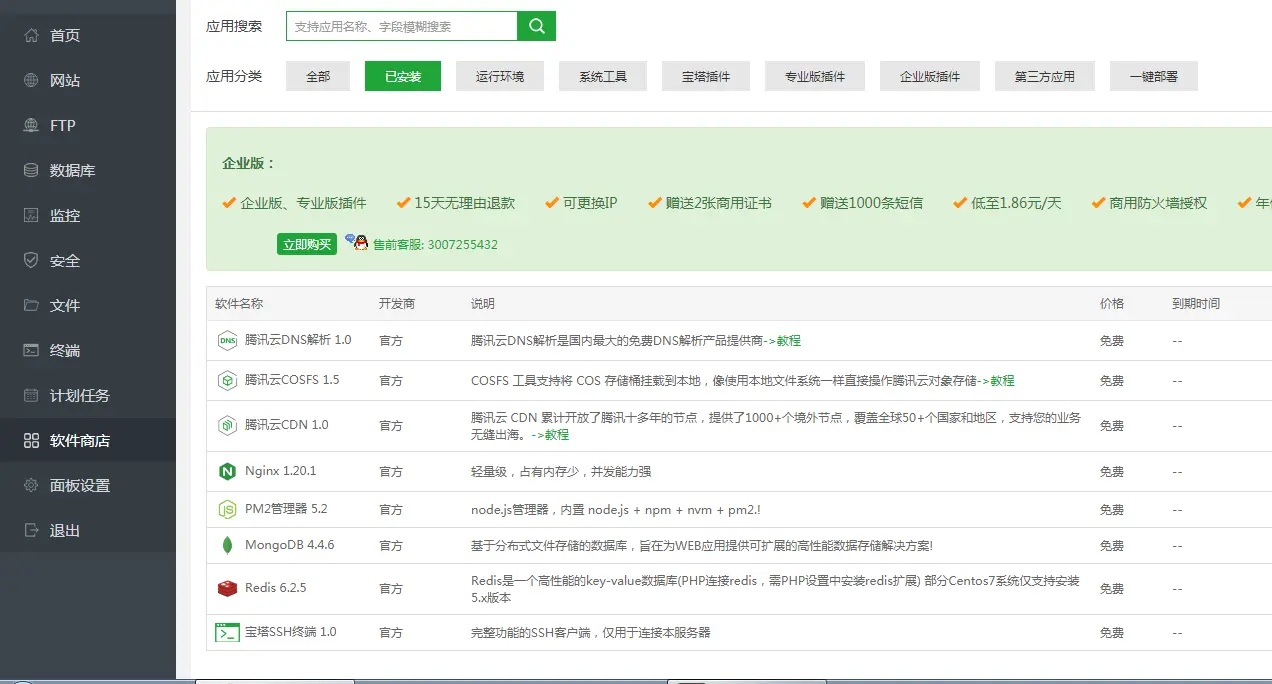Open 面板设置 in the sidebar
Viewport: 1272px width, 684px height.
88,485
